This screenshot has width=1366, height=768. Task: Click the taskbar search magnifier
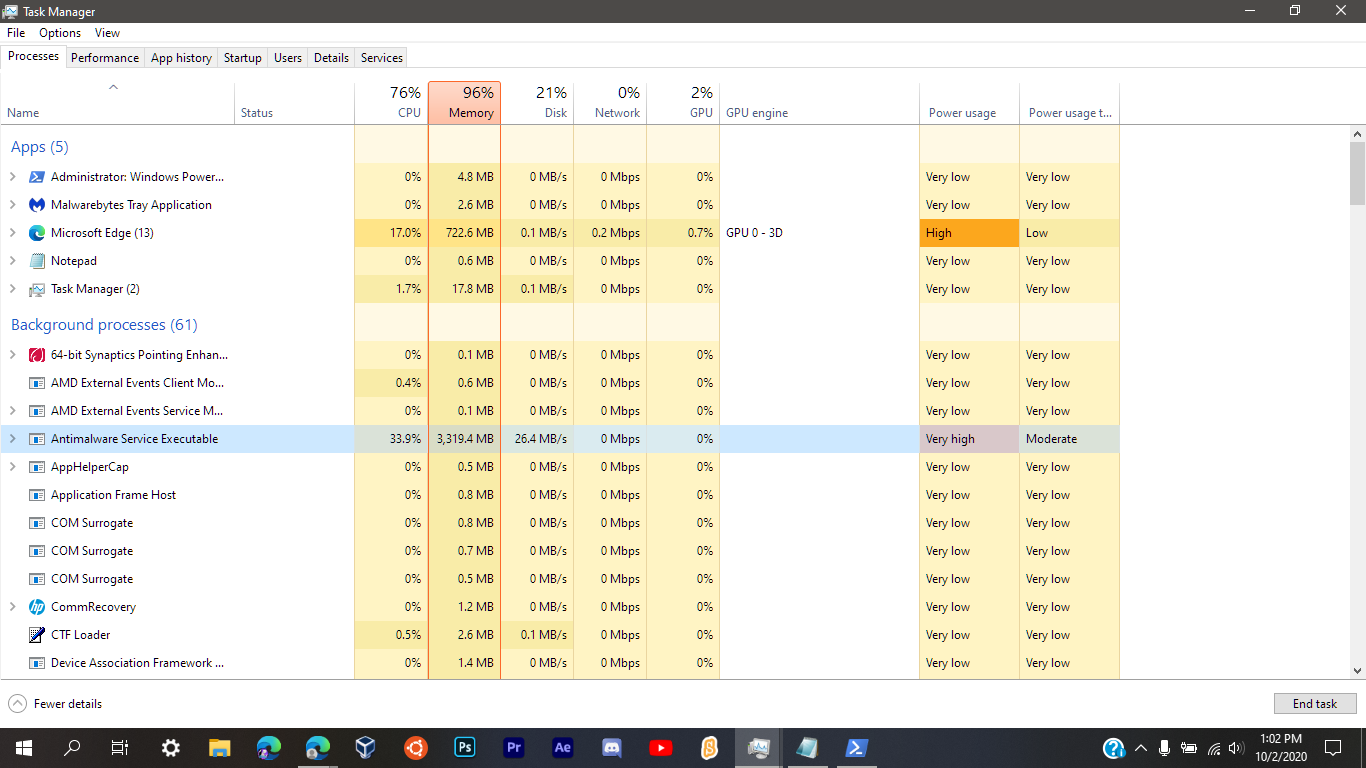coord(72,747)
